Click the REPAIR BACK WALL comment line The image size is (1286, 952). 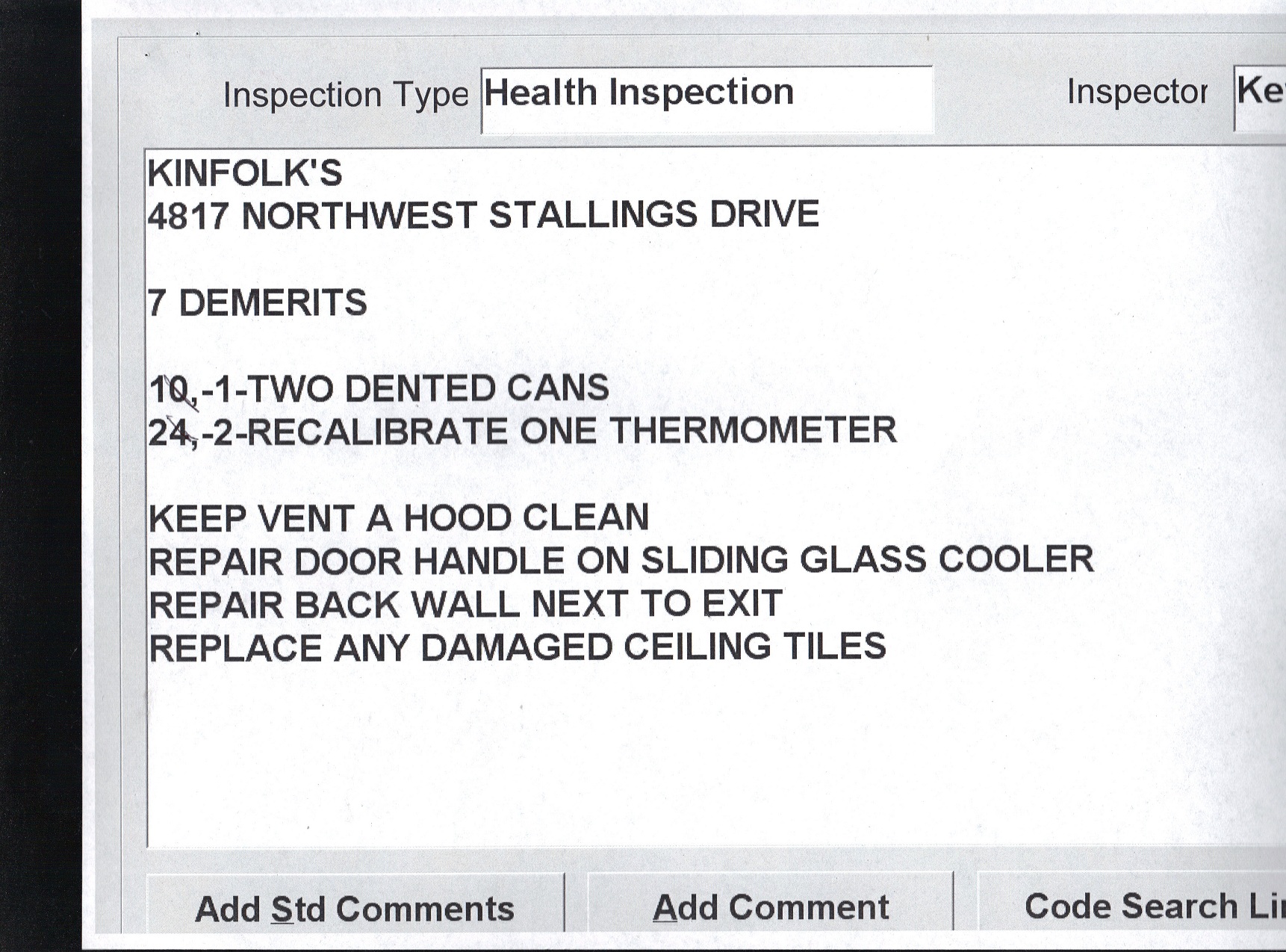465,604
